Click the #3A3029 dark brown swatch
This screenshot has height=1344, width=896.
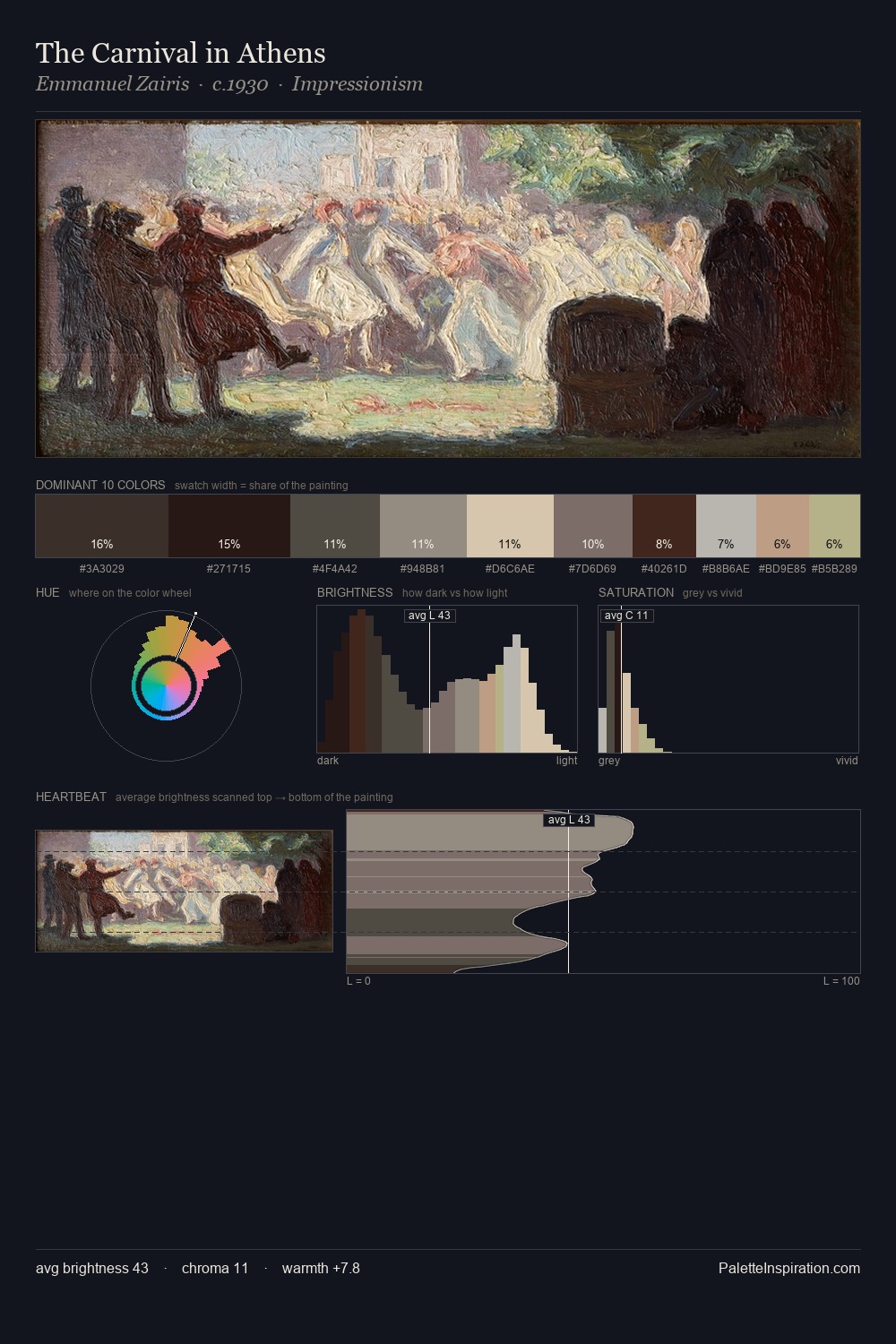[x=102, y=526]
